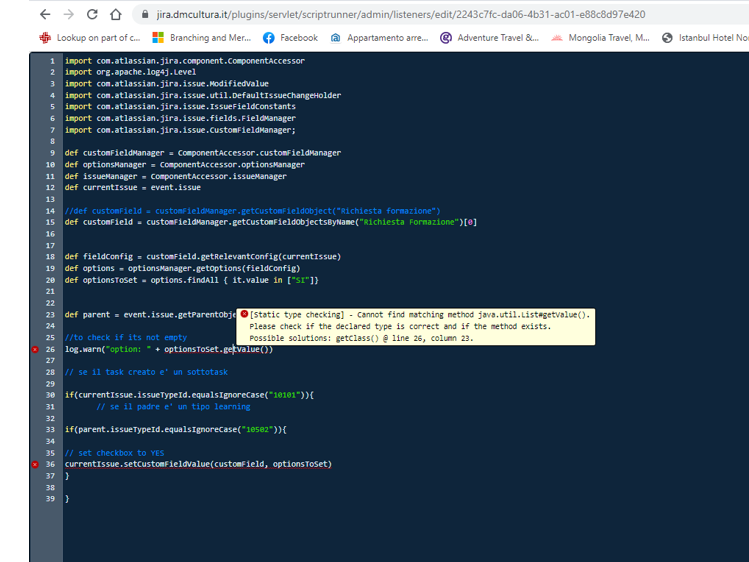Viewport: 749px width, 562px height.
Task: Open the 'Mongolia Travel, M...' bookmark
Action: 600,38
